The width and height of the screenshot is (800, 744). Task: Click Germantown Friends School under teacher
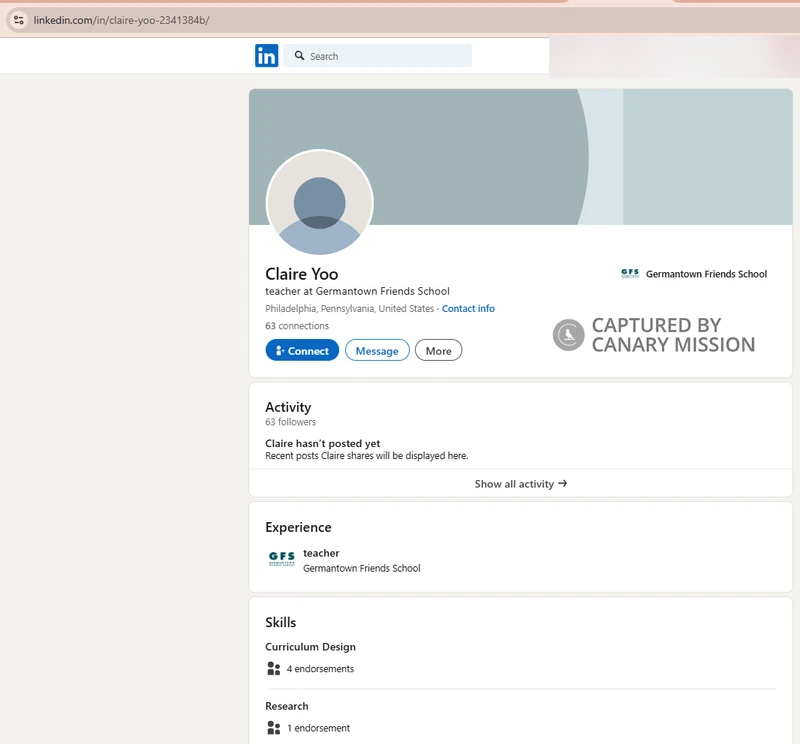tap(362, 568)
